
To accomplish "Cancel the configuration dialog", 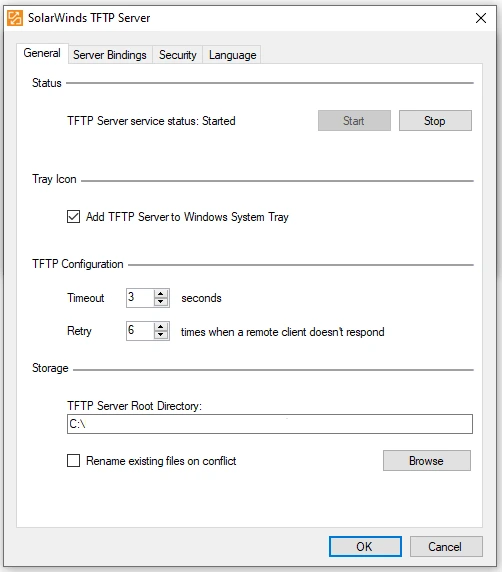I will (x=446, y=546).
